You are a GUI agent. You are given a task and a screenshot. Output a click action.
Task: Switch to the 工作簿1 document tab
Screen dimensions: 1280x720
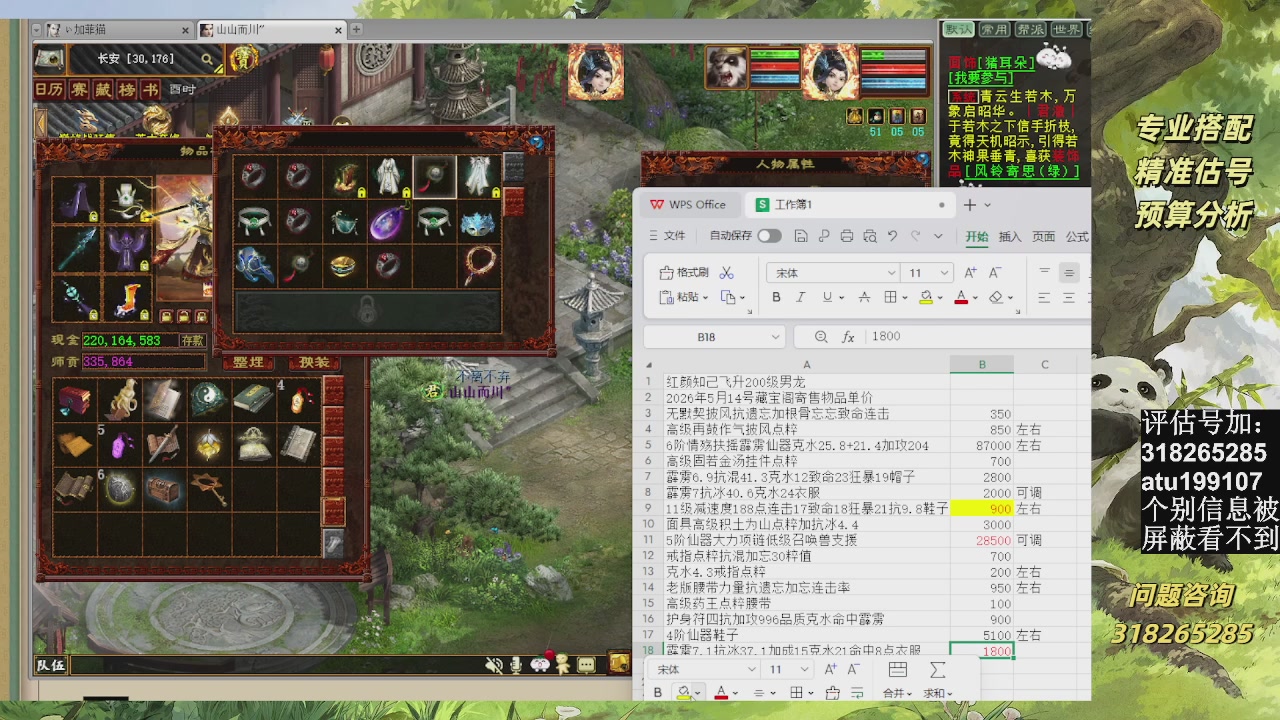[848, 205]
